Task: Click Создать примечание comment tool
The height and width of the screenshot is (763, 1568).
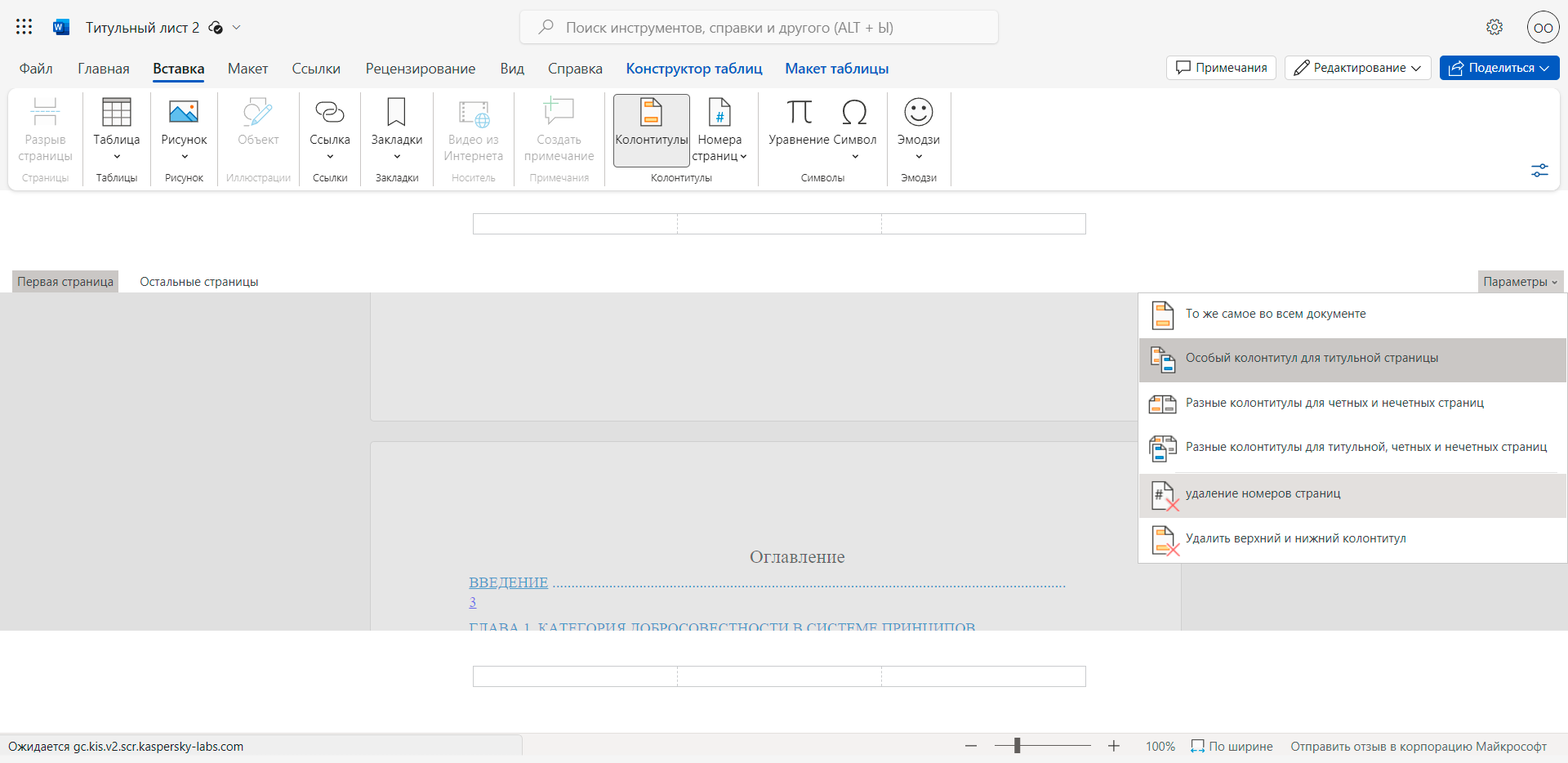Action: coord(559,130)
